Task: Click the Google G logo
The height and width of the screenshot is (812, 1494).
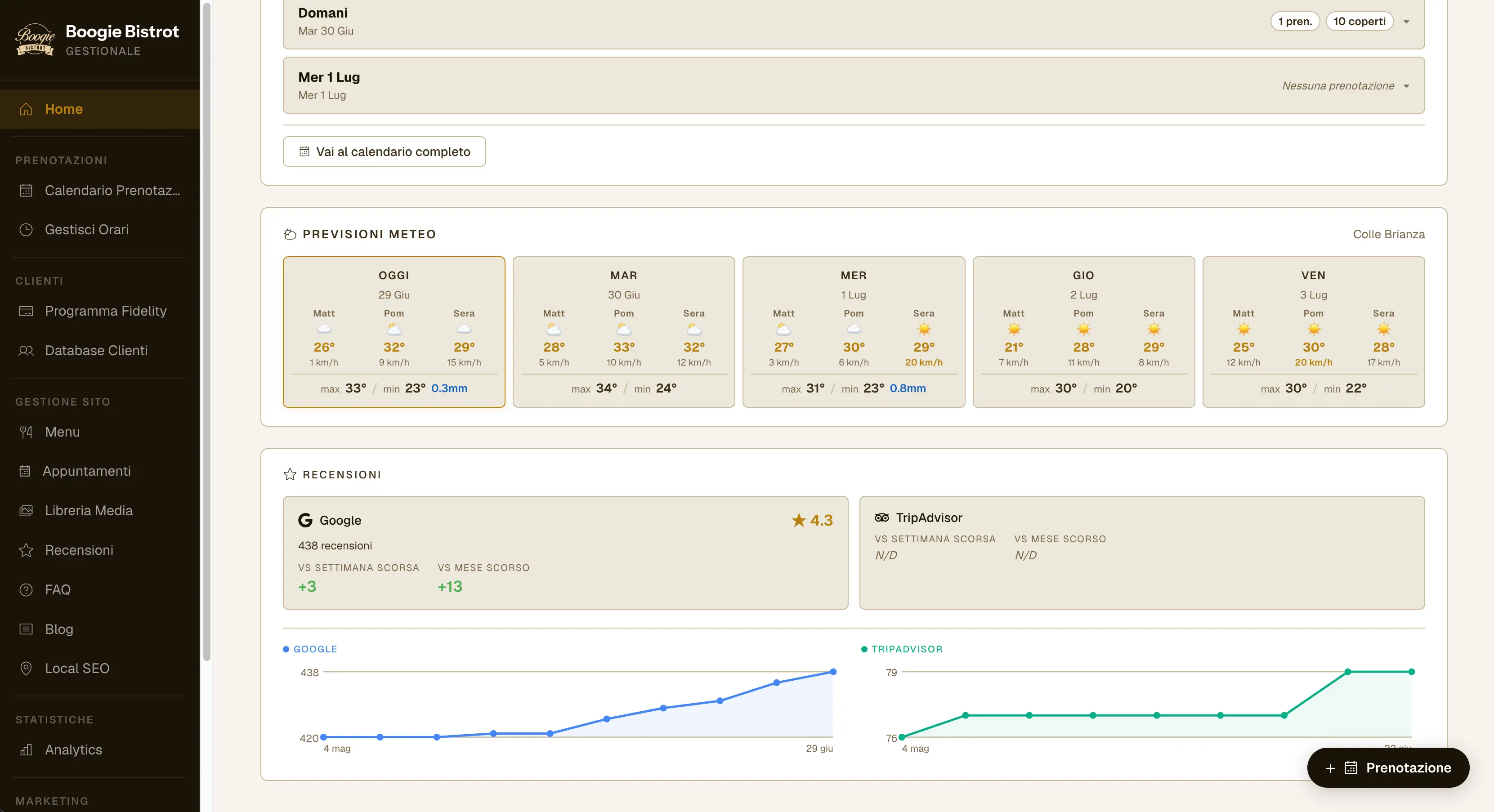Action: (x=305, y=520)
